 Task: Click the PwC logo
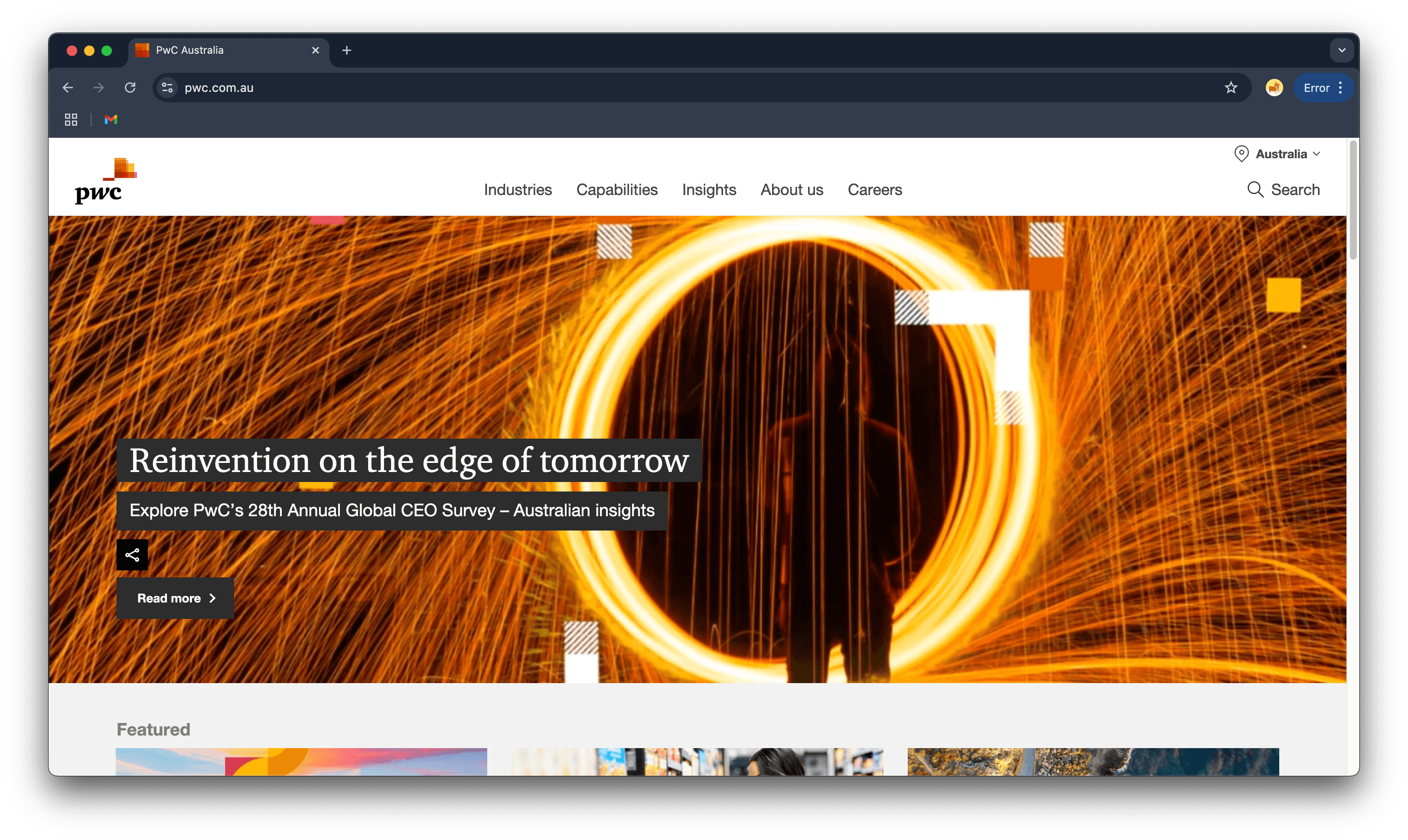pos(106,181)
